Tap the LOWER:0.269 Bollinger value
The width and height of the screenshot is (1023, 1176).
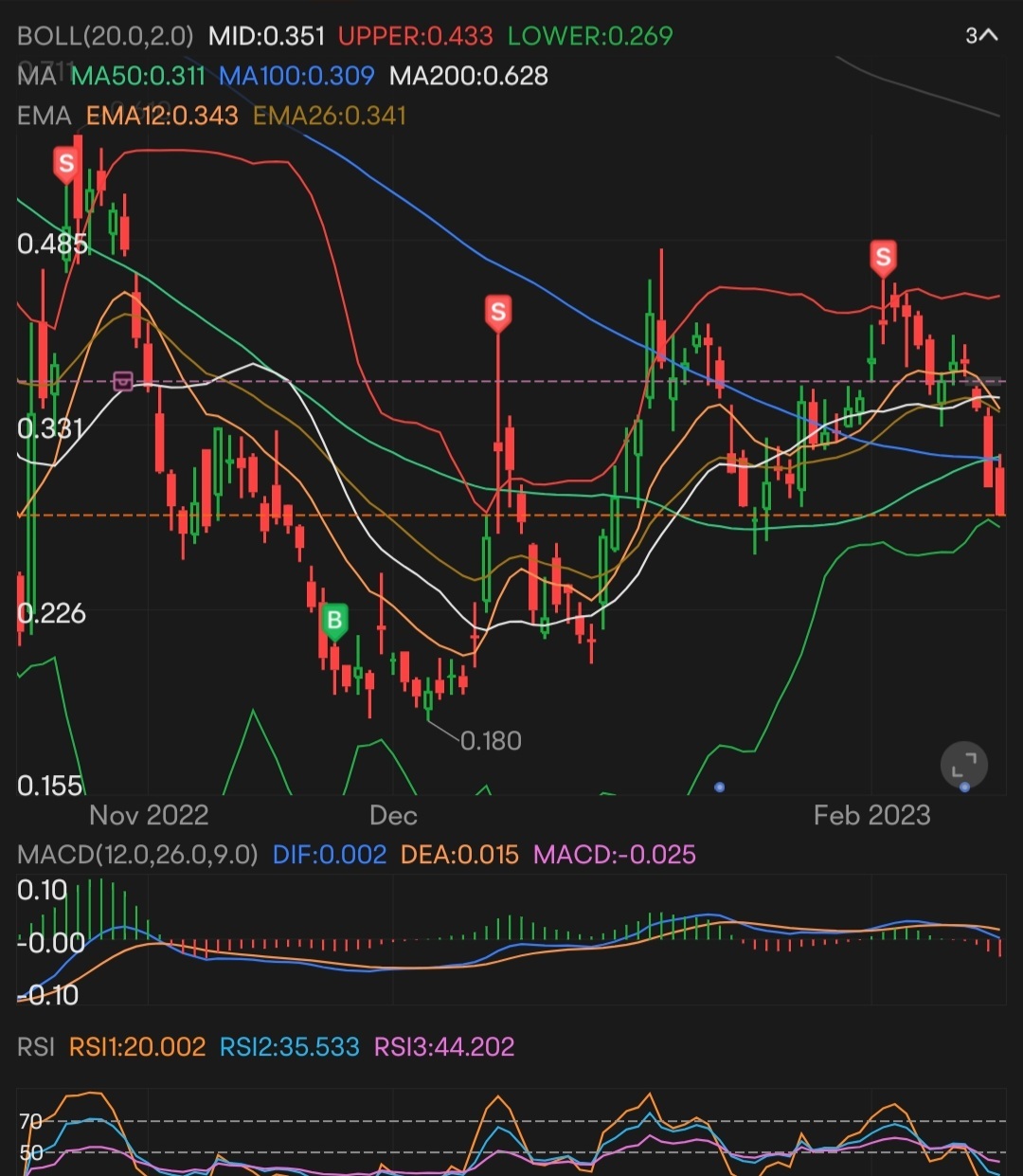(x=590, y=36)
